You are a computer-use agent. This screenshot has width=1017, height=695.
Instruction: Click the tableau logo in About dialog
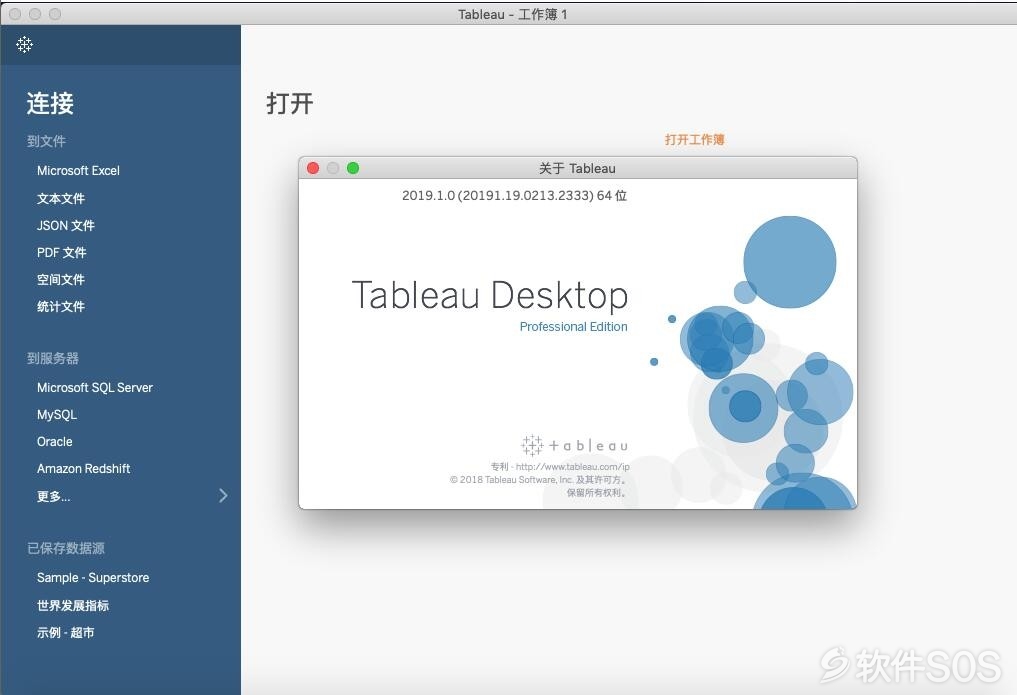(574, 445)
